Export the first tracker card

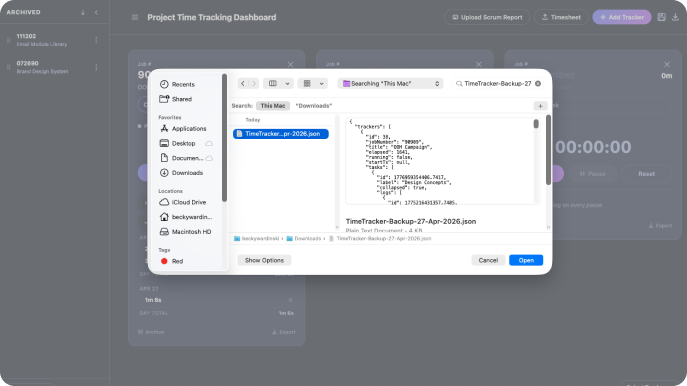tap(283, 332)
